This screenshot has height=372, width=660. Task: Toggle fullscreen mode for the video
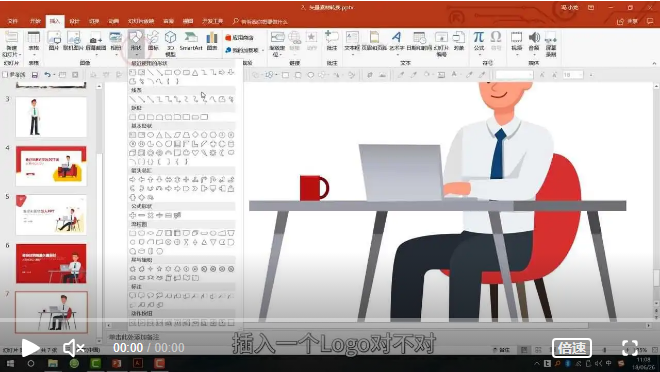(630, 348)
